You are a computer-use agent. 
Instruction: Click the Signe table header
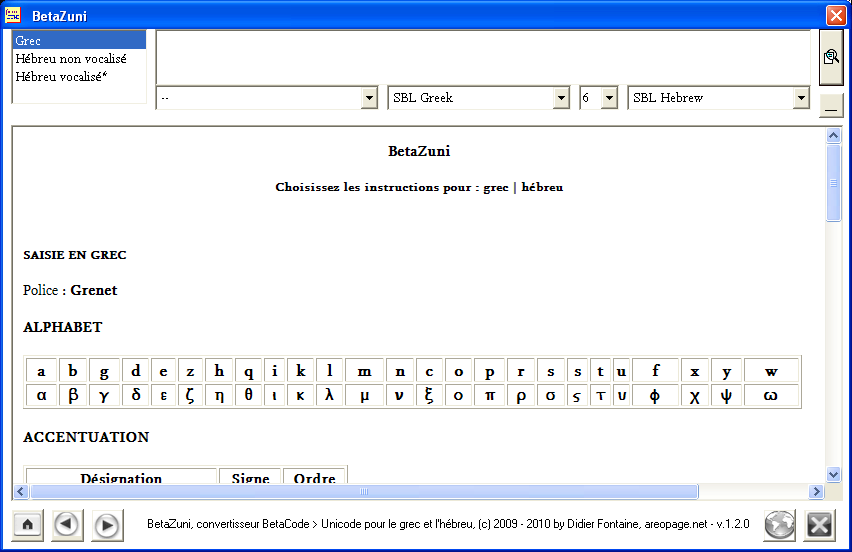(x=250, y=476)
